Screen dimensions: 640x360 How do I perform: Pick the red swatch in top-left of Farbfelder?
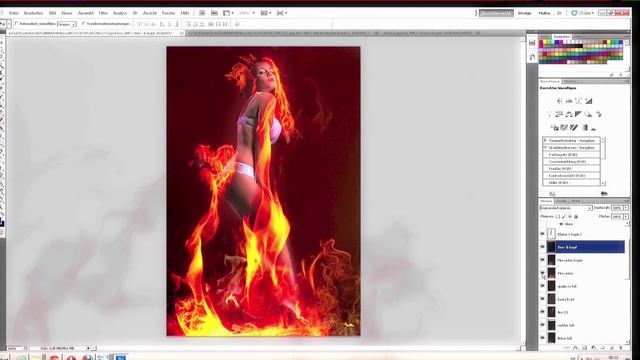tap(542, 42)
